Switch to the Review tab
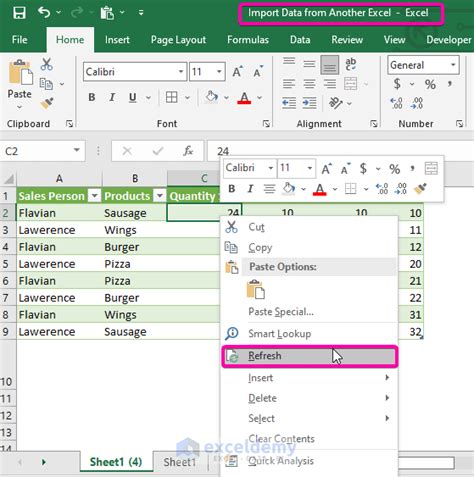The height and width of the screenshot is (477, 474). click(x=347, y=40)
